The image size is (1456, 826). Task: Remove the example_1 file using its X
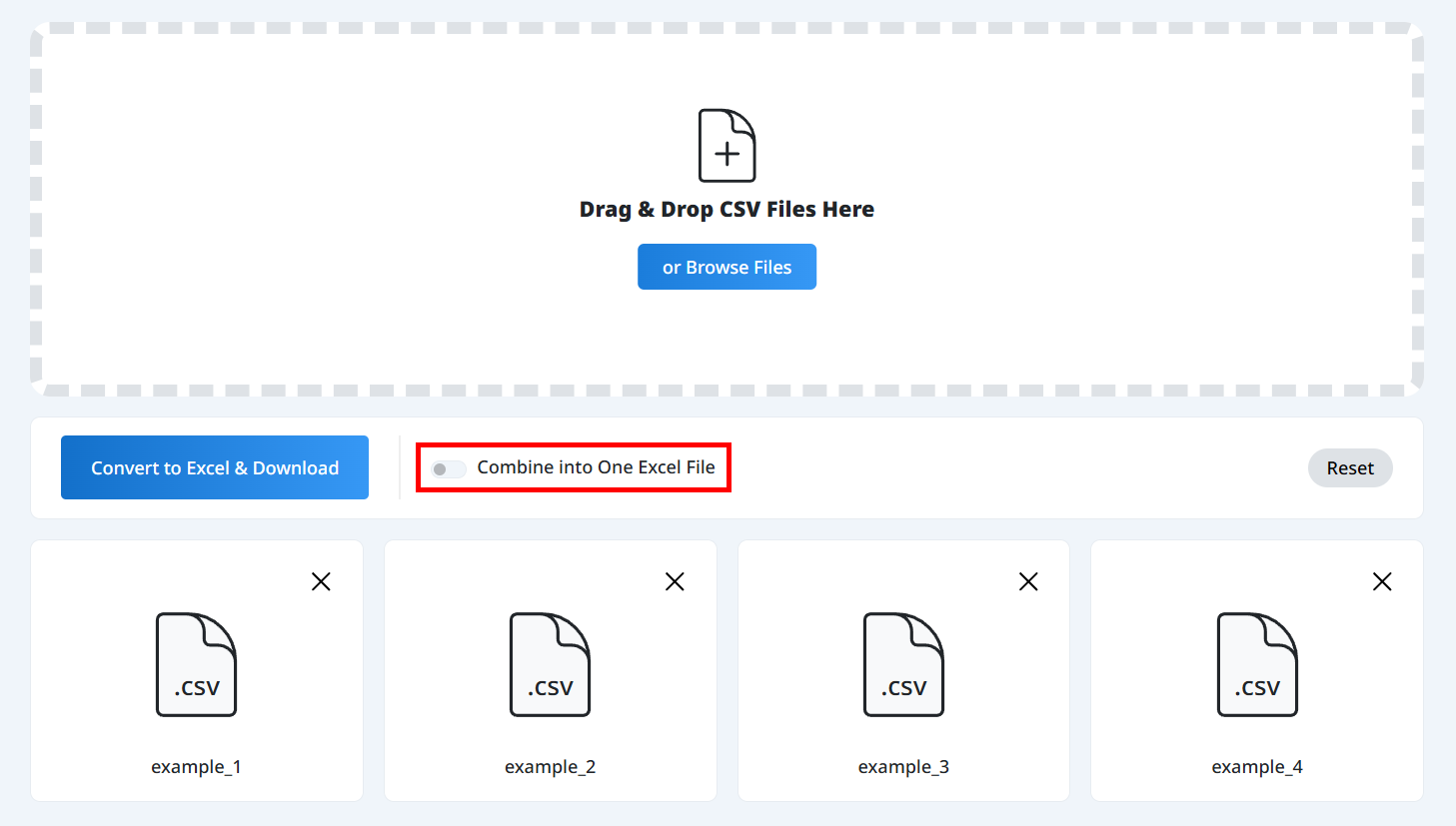coord(321,581)
